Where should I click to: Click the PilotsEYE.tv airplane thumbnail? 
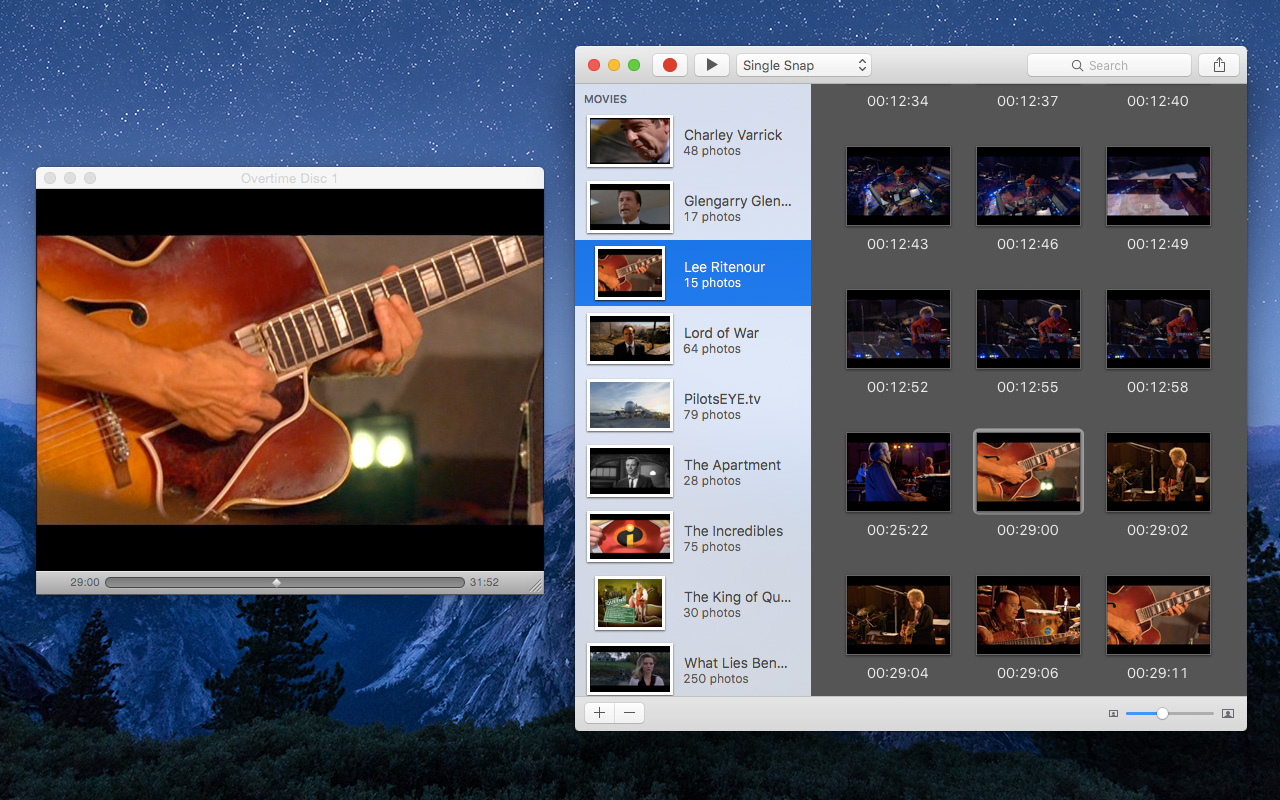pyautogui.click(x=630, y=406)
